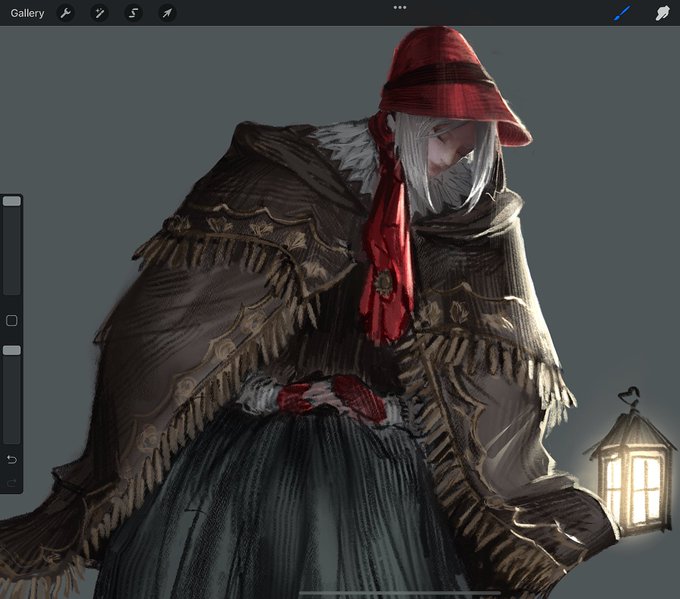Image resolution: width=680 pixels, height=599 pixels.
Task: Return to the Gallery
Action: pyautogui.click(x=27, y=13)
